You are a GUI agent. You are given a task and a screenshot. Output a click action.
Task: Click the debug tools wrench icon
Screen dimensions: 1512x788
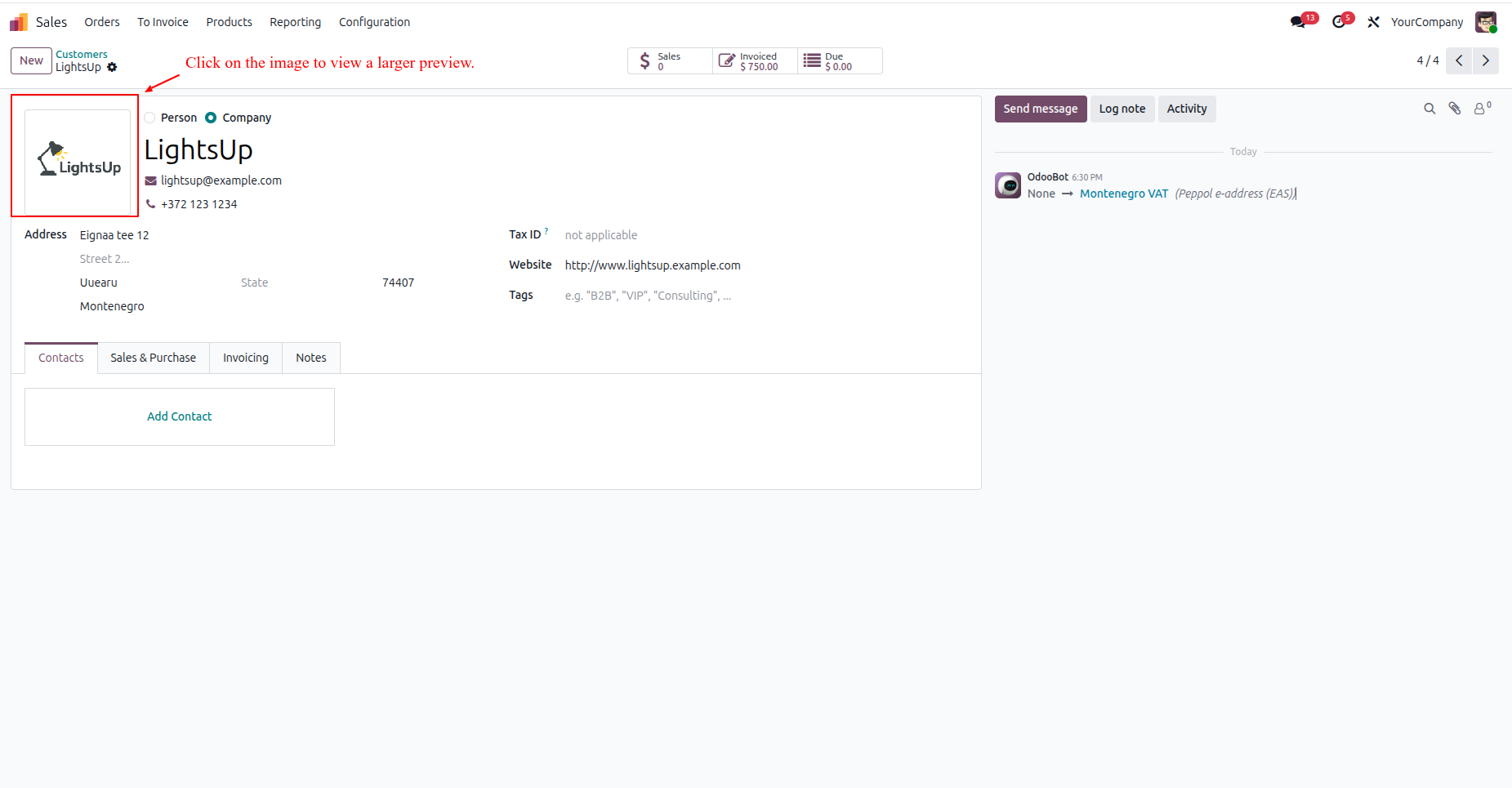1373,22
